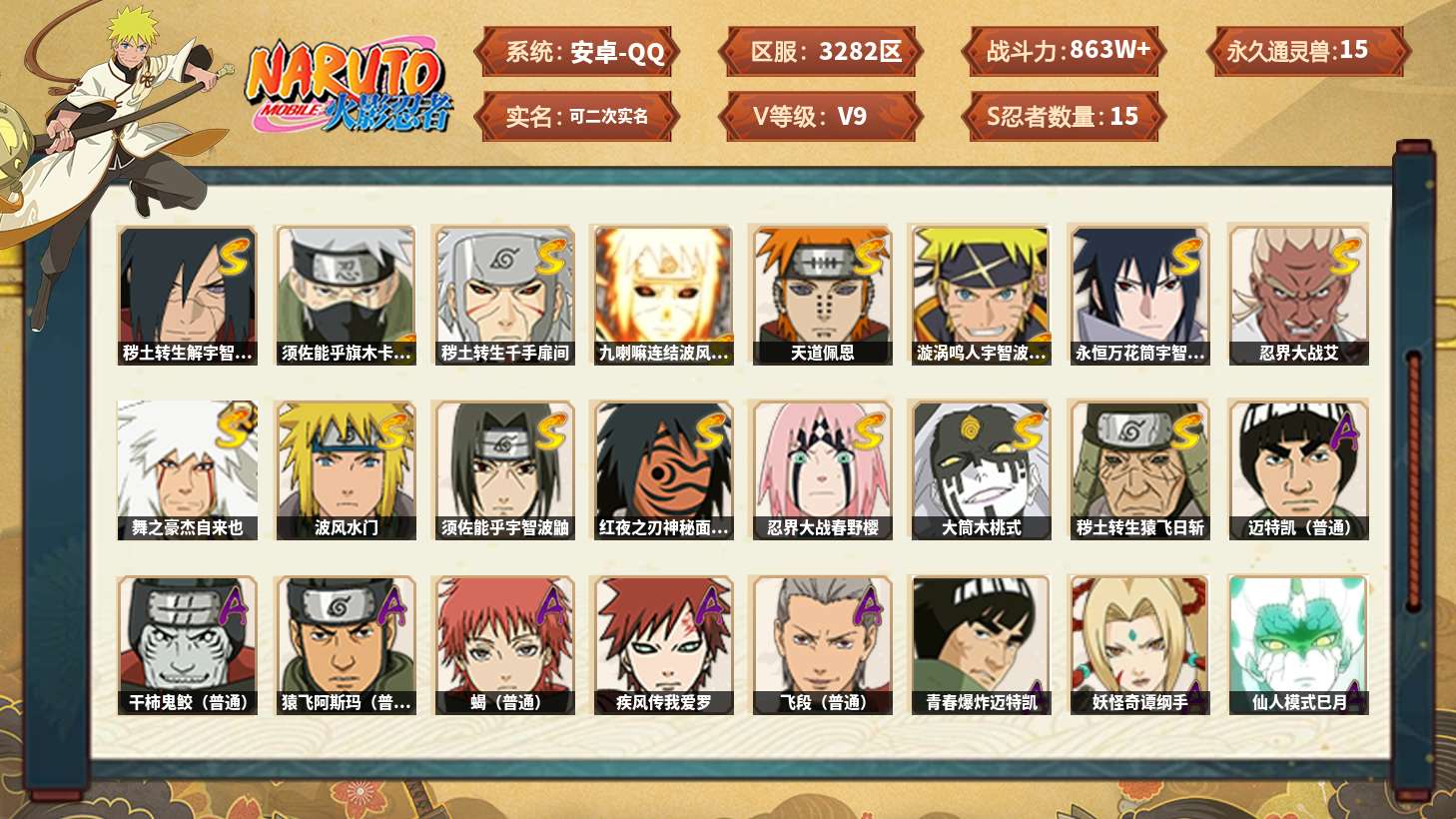Click the 区服: 3282区 label
The height and width of the screenshot is (819, 1456).
tap(820, 52)
